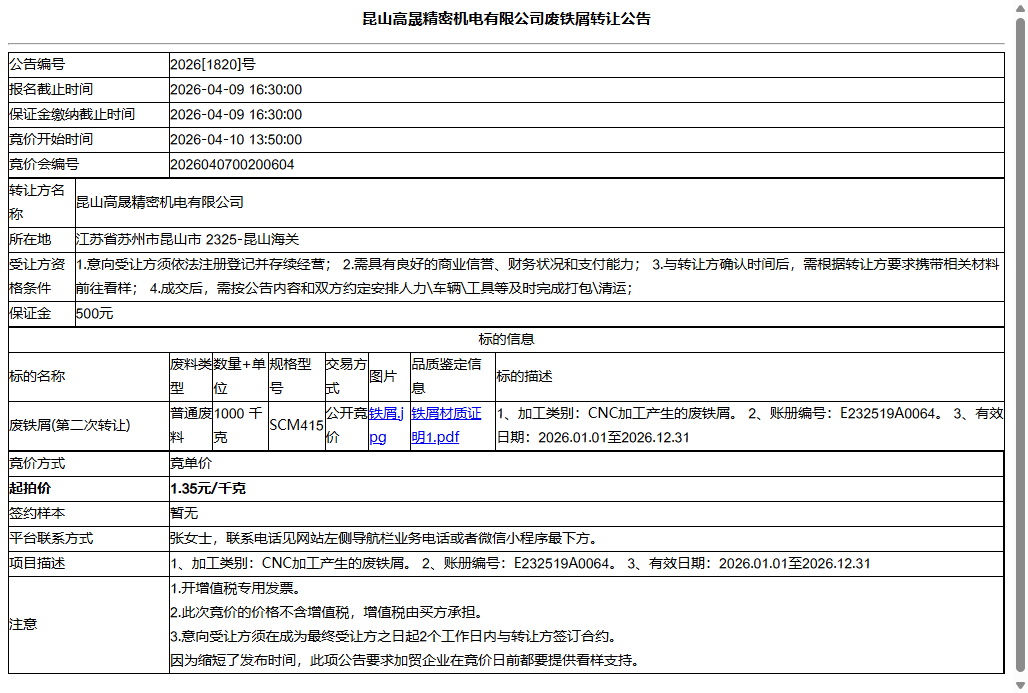Click the bidding start time 2026-04-10 13:50:00
The width and height of the screenshot is (1028, 693).
236,140
